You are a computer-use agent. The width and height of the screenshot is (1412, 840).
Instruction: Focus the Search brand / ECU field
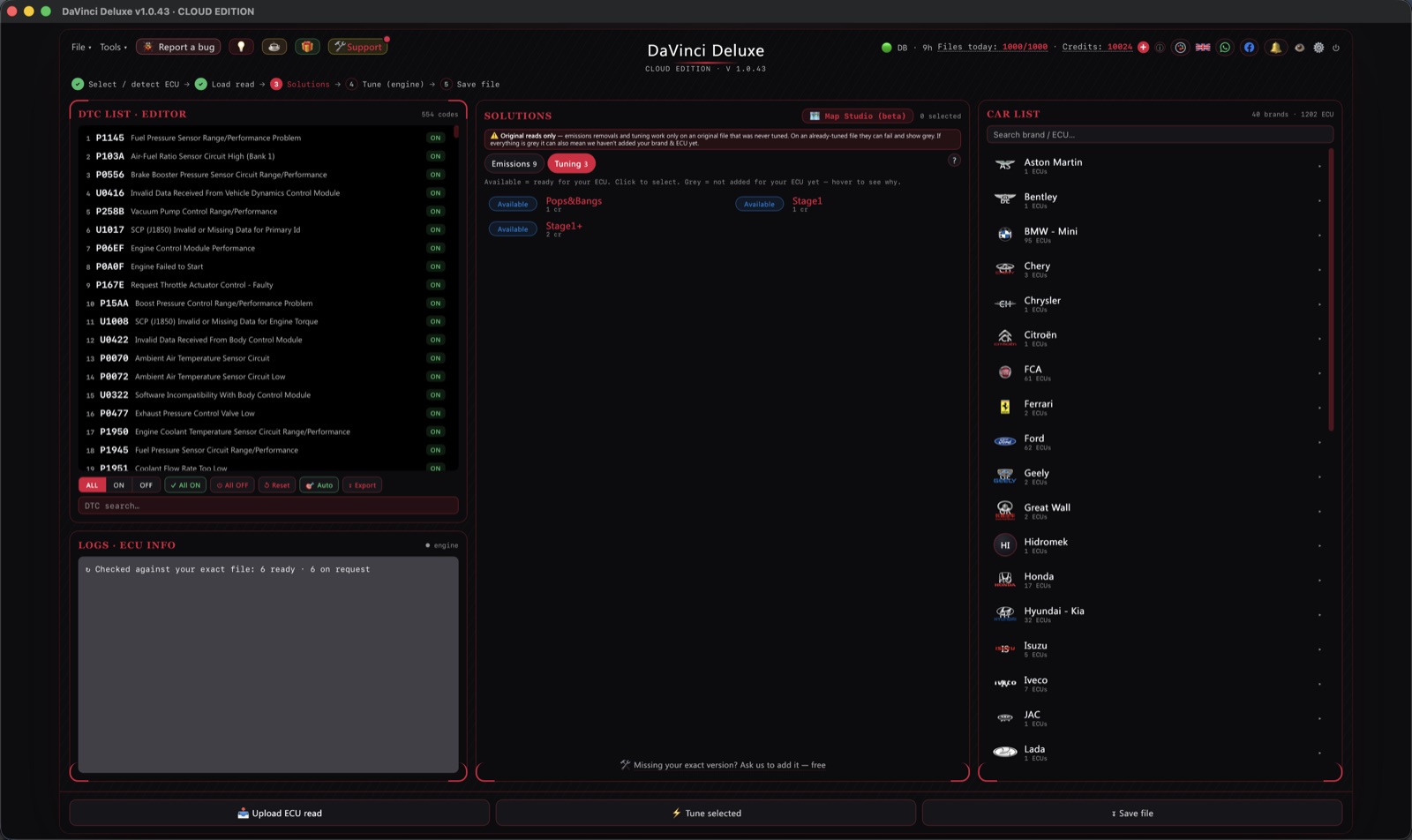[x=1160, y=135]
